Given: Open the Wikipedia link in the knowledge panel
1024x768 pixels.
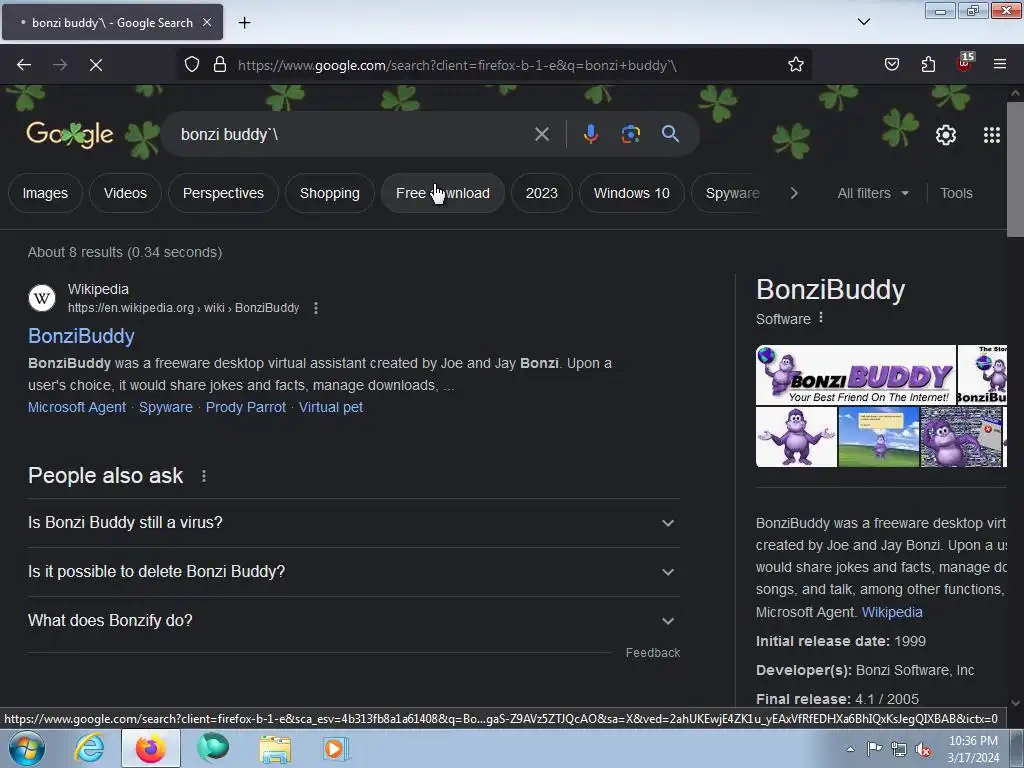Looking at the screenshot, I should [x=892, y=612].
